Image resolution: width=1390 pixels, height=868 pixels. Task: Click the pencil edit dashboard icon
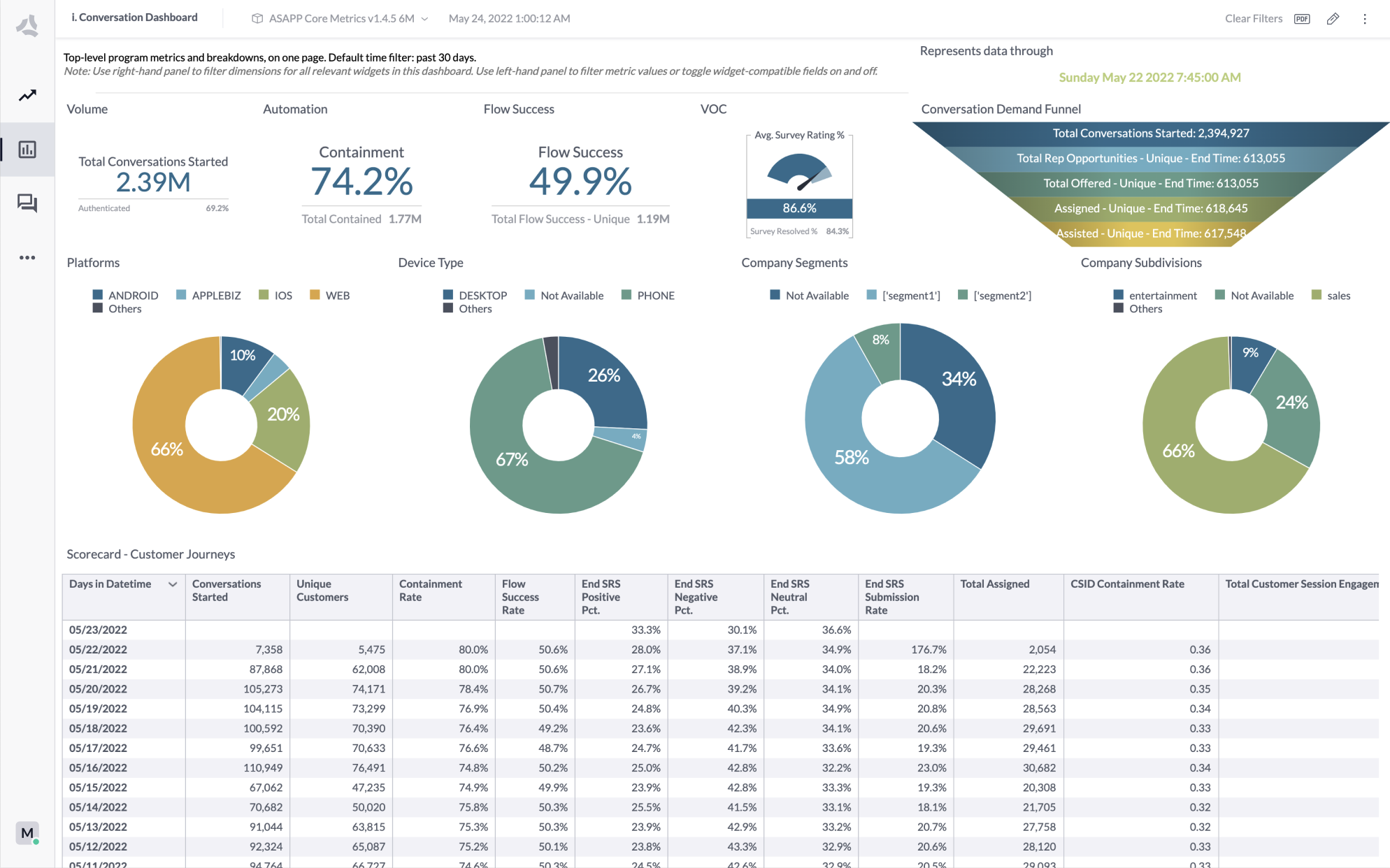coord(1333,19)
